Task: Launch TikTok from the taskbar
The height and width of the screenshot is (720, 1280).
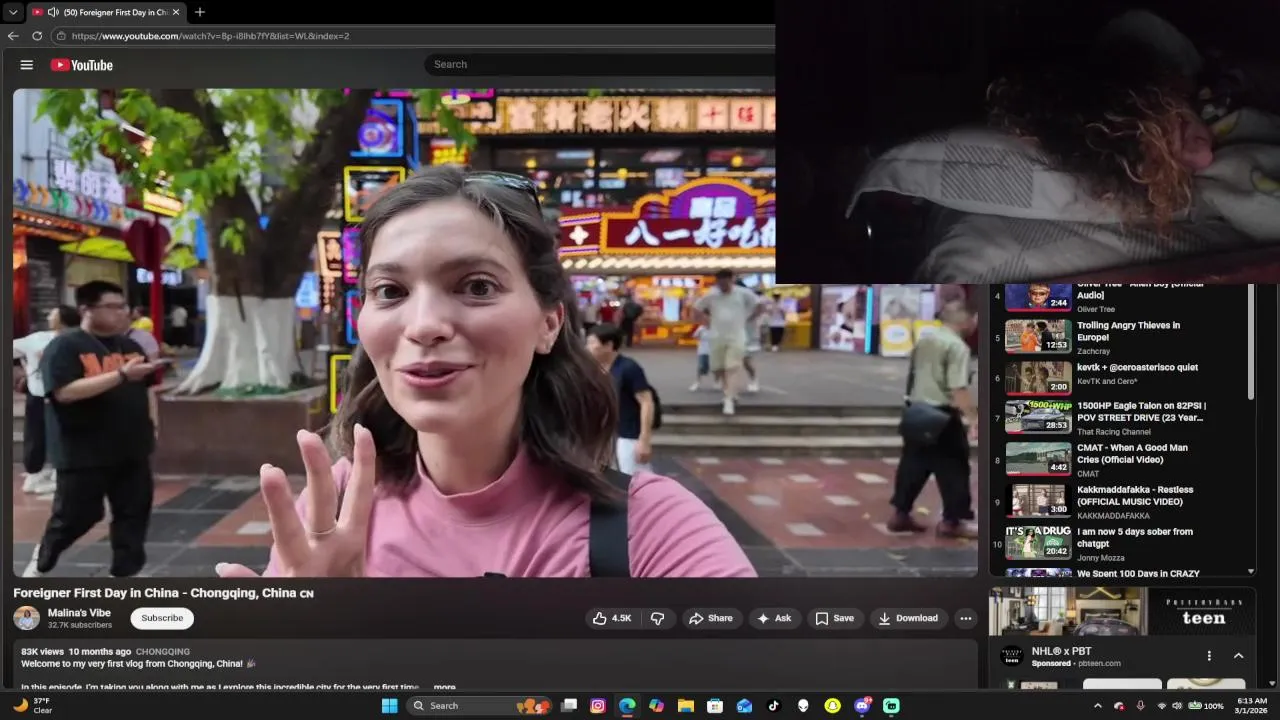Action: (773, 705)
